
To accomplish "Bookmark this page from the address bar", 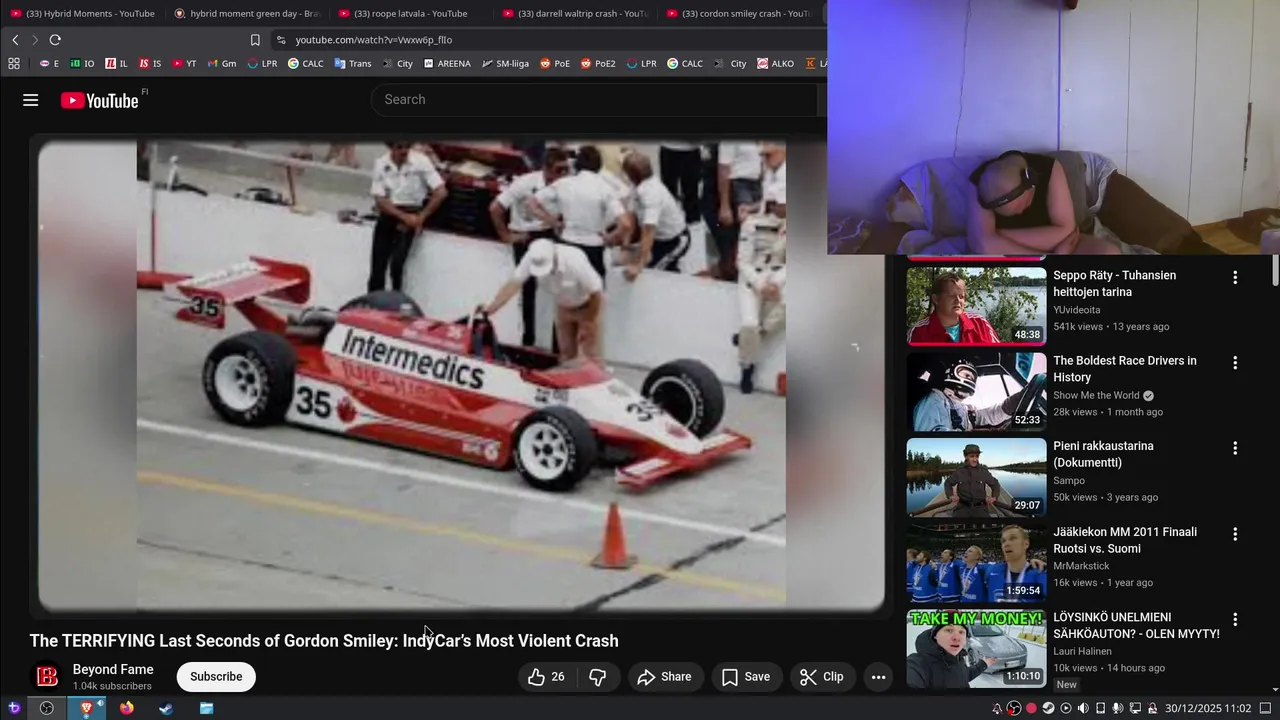I will pyautogui.click(x=255, y=40).
